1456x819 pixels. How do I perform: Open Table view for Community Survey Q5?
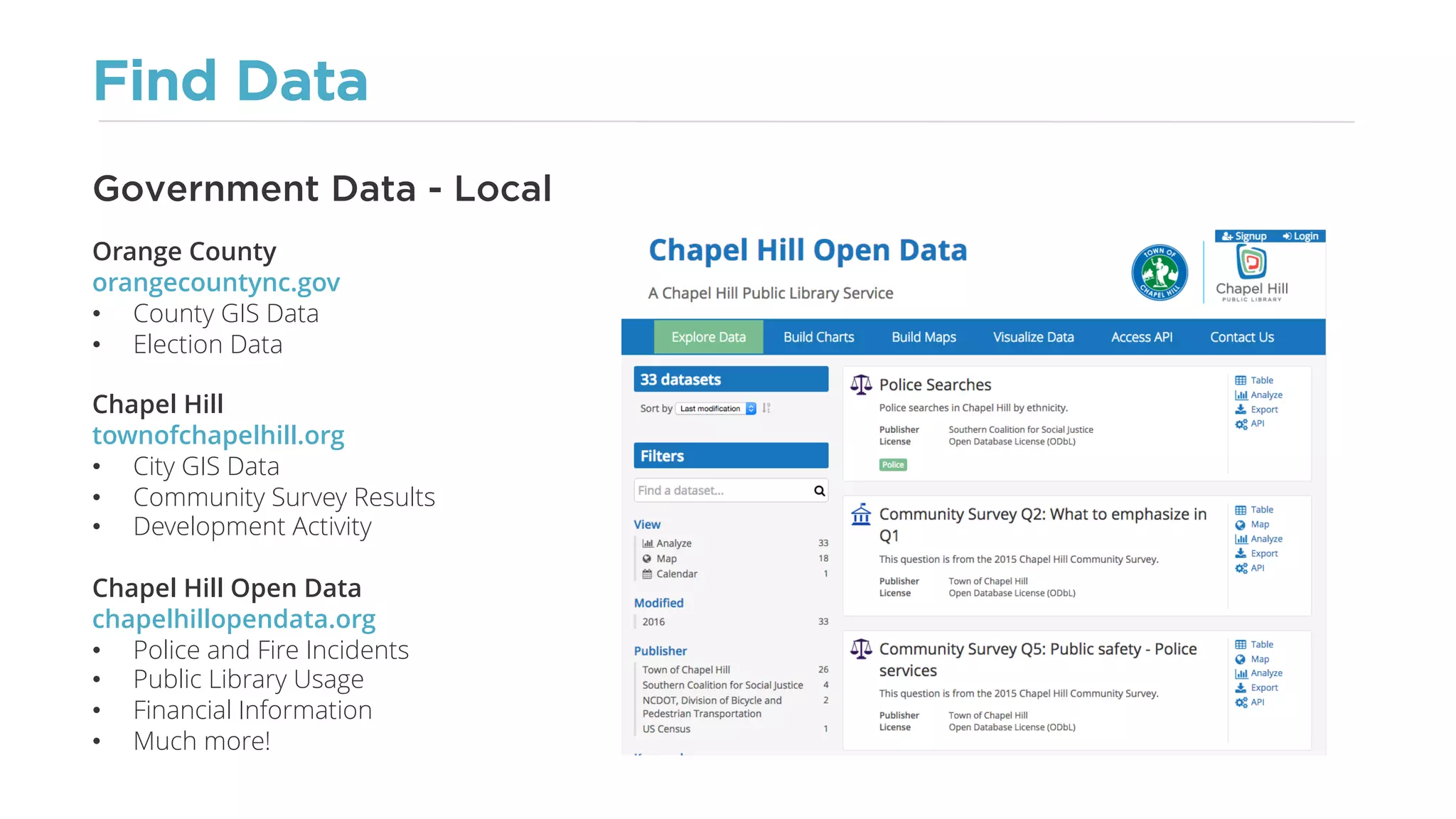point(1254,644)
